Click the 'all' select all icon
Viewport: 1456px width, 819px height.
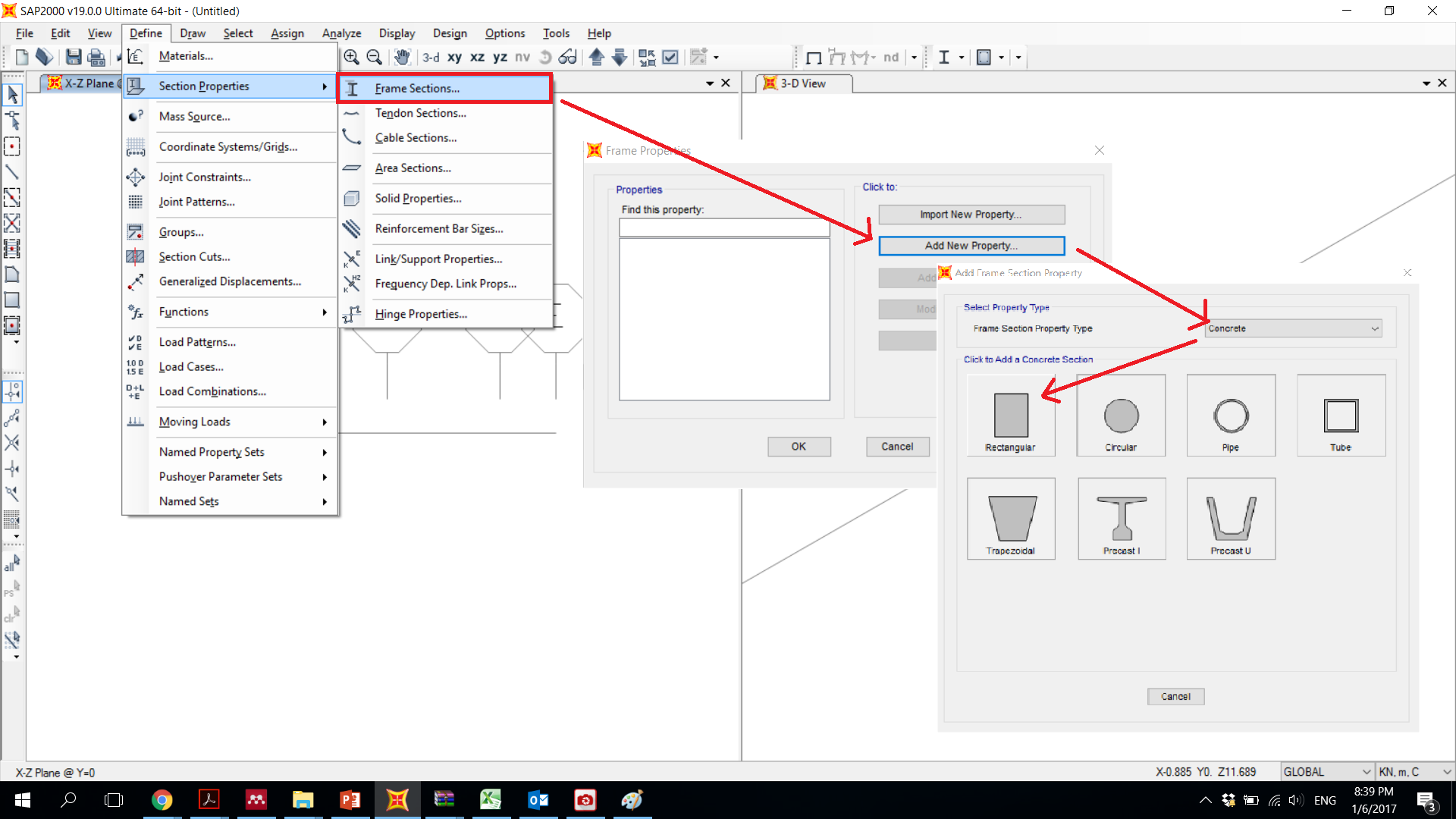click(x=12, y=563)
